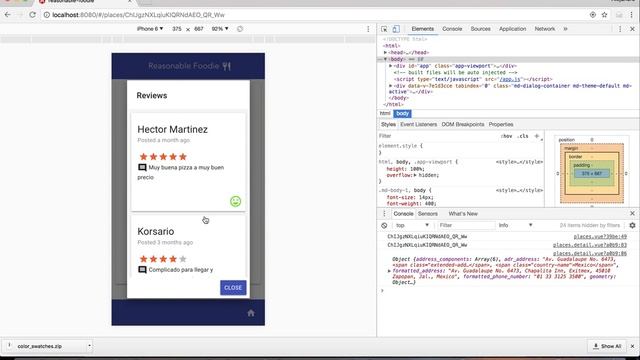Screen dimensions: 640x360
Task: Click the CLOSE button in Reviews dialog
Action: [233, 288]
